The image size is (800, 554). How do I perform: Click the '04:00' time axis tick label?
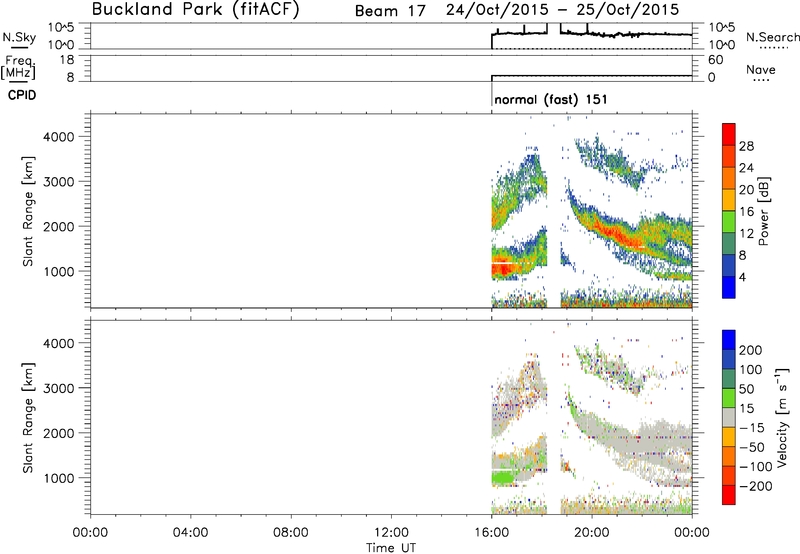point(191,533)
